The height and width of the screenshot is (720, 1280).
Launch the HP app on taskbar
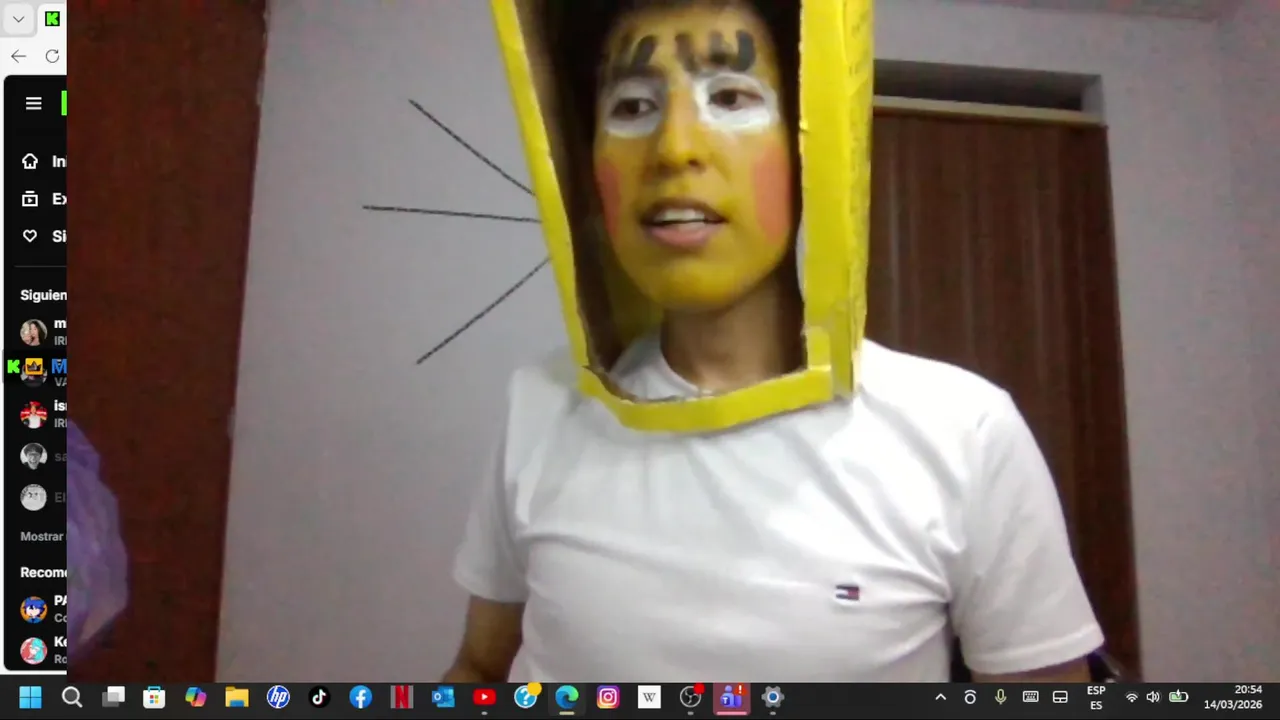pyautogui.click(x=278, y=697)
